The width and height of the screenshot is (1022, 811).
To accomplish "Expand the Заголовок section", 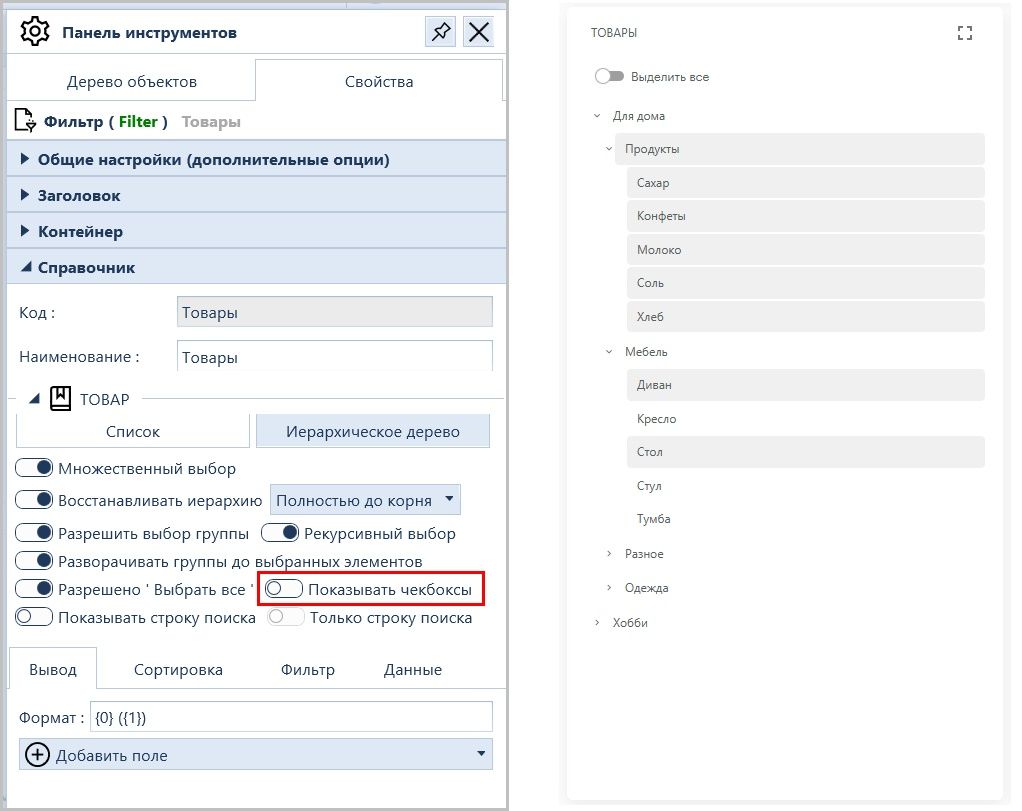I will pyautogui.click(x=25, y=195).
